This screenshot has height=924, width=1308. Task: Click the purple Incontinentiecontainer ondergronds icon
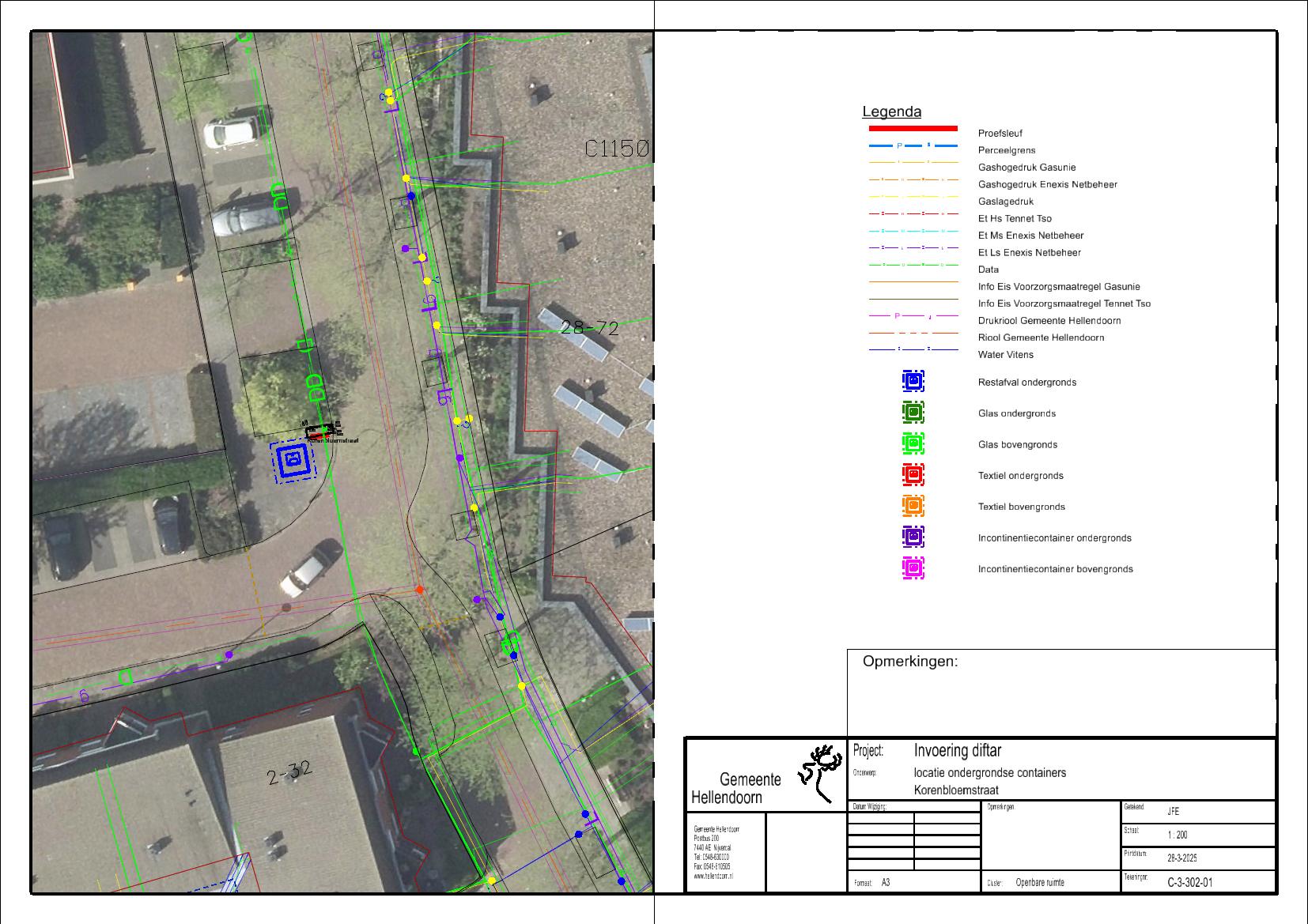(x=913, y=537)
